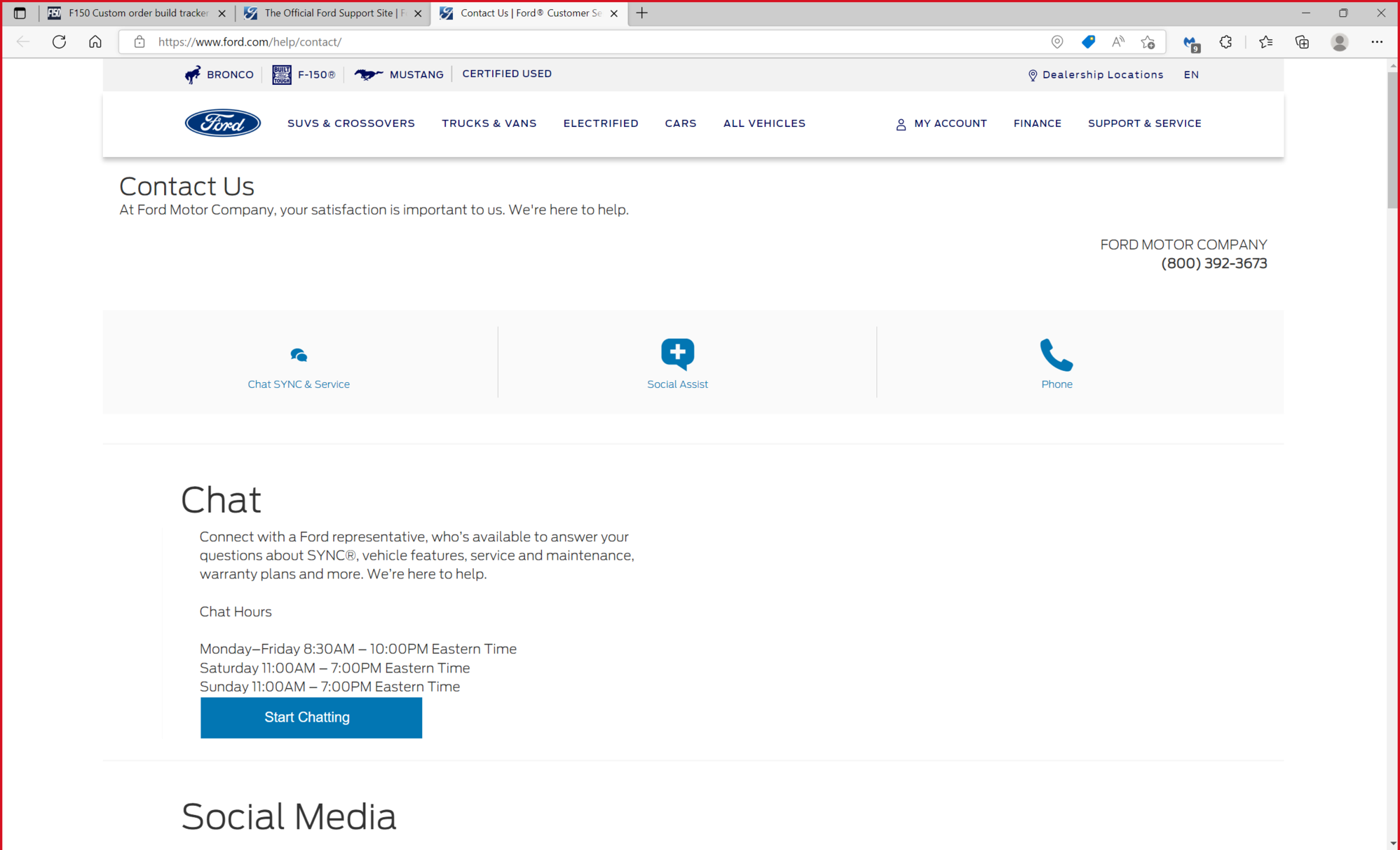This screenshot has width=1400, height=850.
Task: Expand Support & Service menu
Action: [1144, 123]
